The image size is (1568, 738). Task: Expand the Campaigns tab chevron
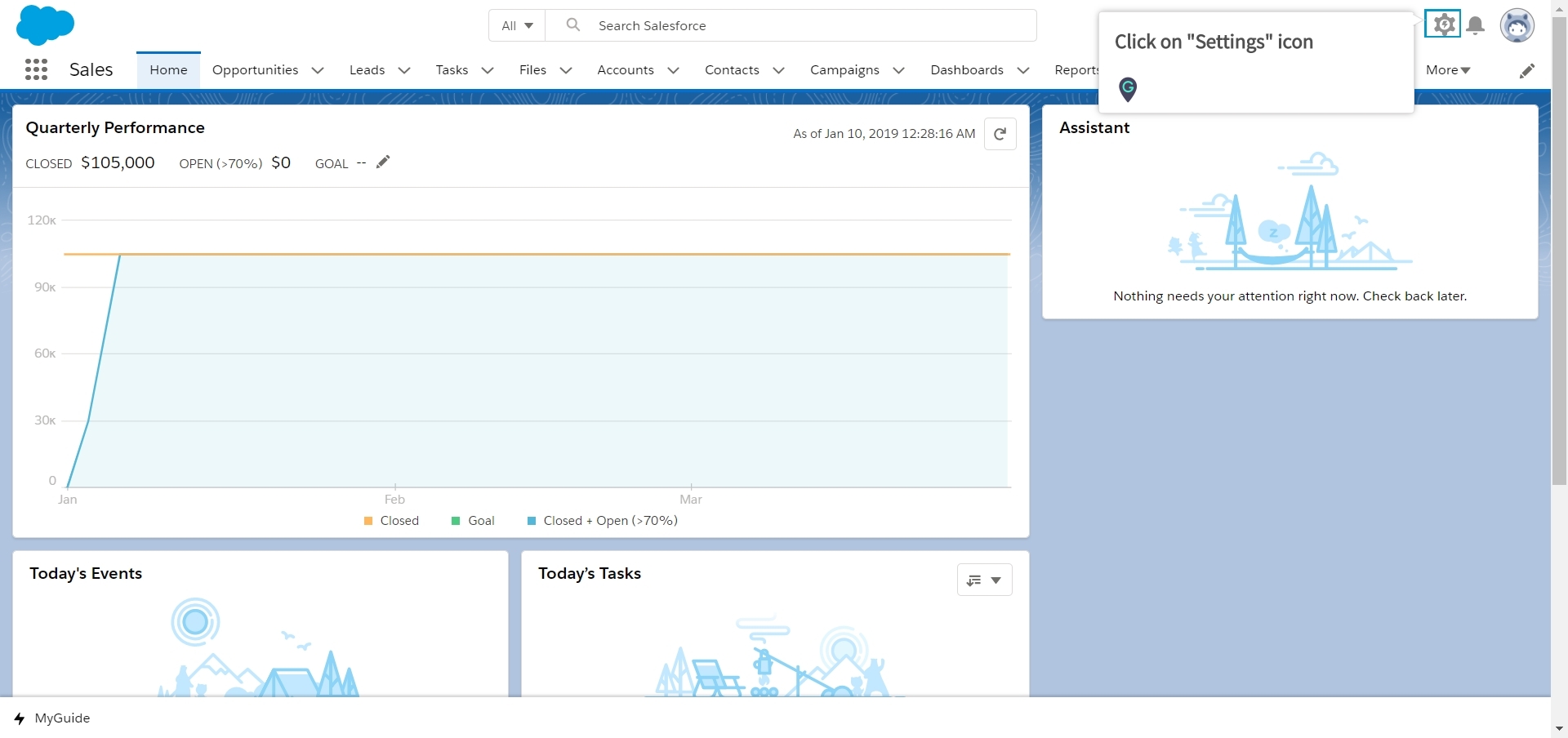click(x=898, y=70)
